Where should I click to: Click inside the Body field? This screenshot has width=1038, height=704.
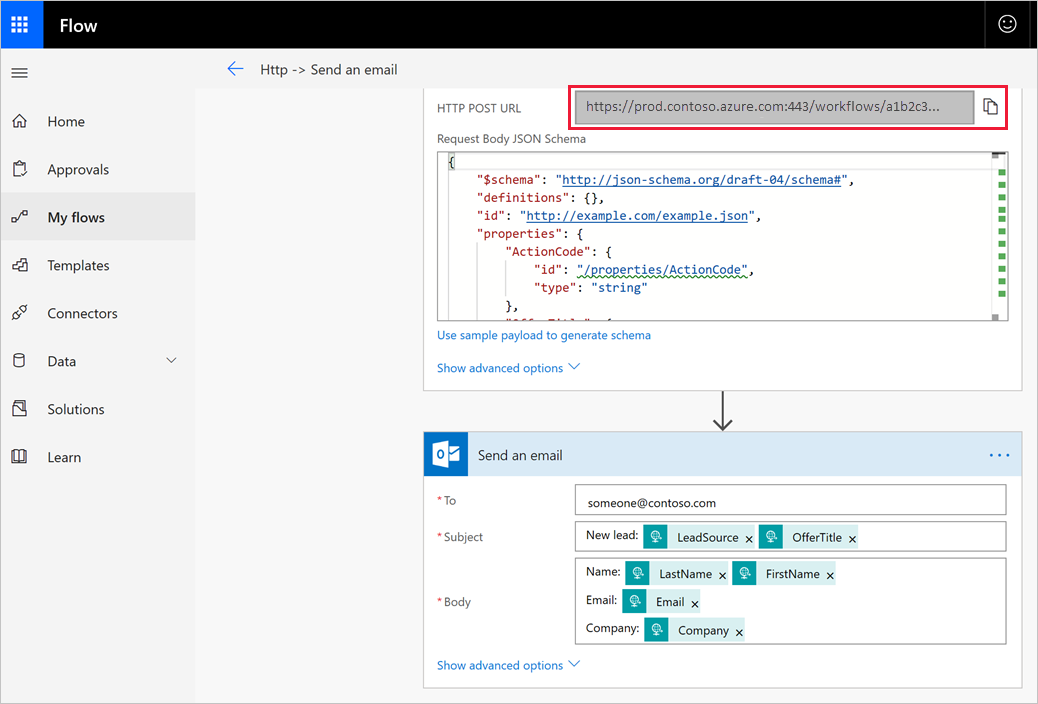pos(790,601)
